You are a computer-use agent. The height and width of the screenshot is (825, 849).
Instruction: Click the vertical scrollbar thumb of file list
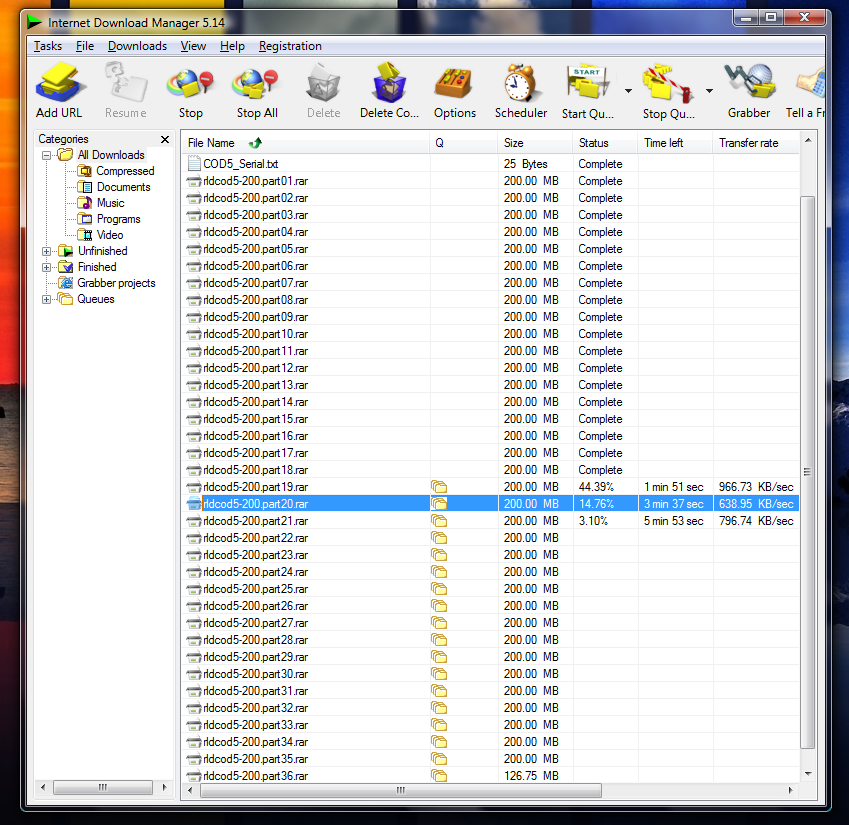(x=807, y=471)
